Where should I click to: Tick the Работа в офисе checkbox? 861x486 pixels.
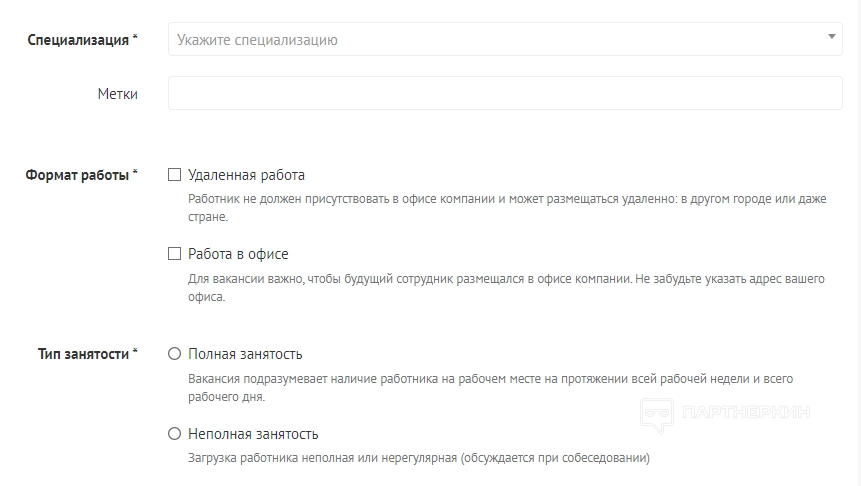(x=175, y=254)
